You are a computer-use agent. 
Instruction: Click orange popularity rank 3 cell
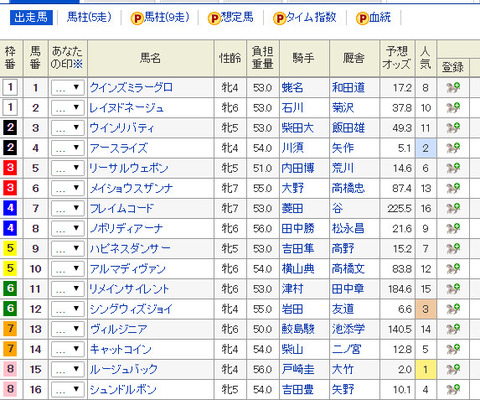[x=426, y=309]
